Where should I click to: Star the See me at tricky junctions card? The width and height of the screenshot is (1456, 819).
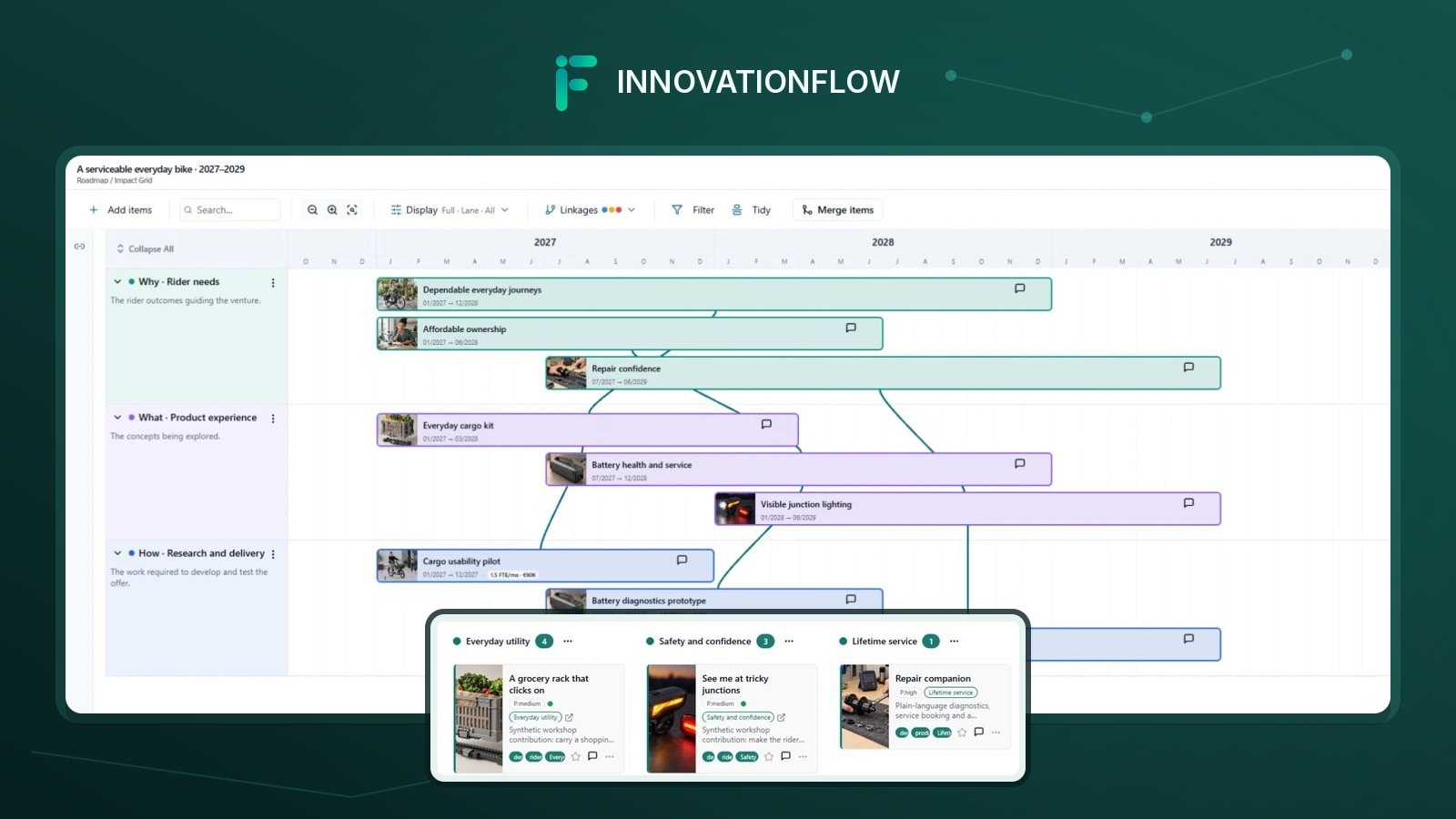click(x=769, y=756)
